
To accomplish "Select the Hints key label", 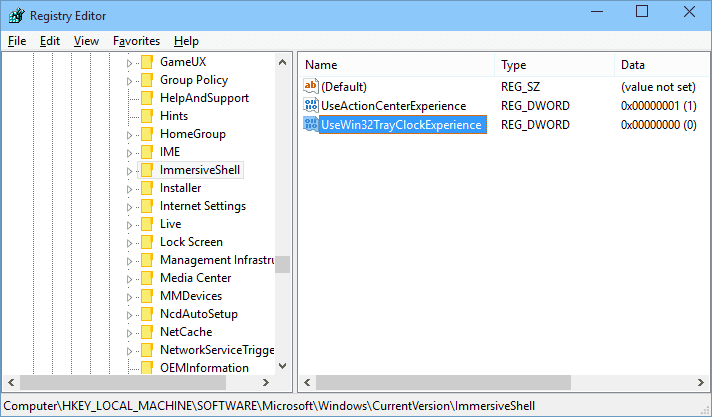I will point(174,116).
